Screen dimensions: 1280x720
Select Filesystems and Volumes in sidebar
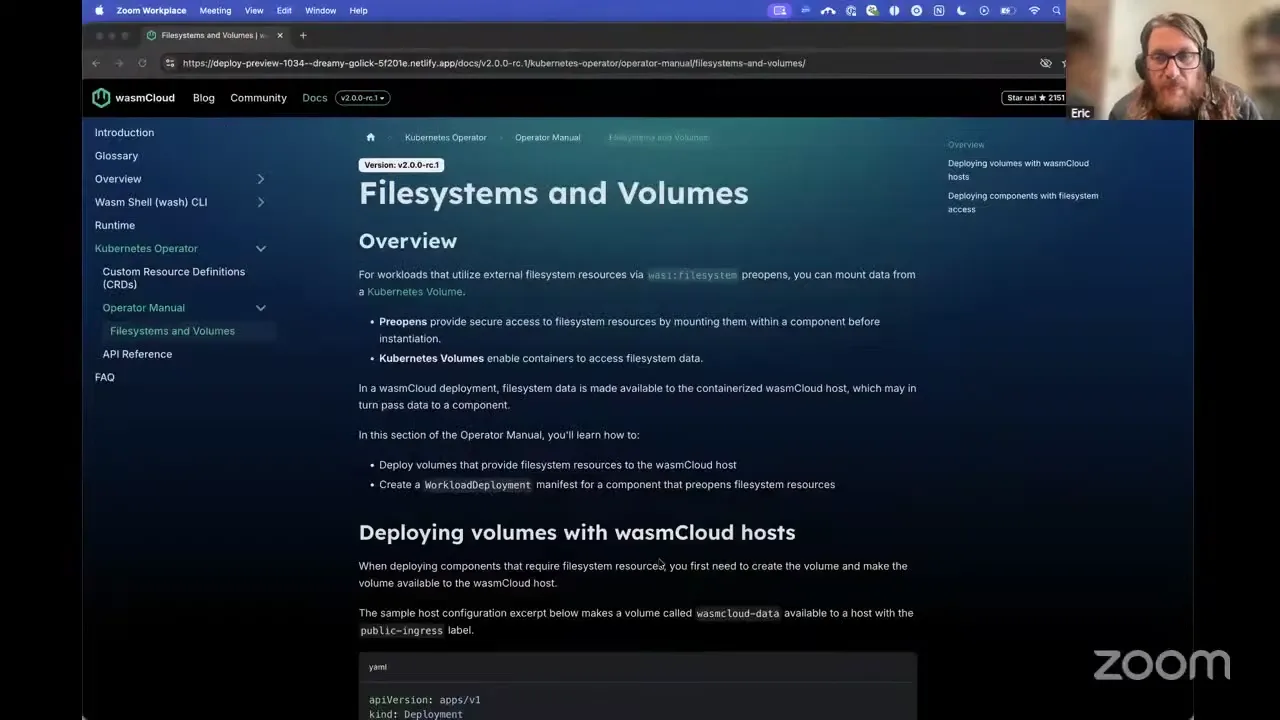(172, 331)
